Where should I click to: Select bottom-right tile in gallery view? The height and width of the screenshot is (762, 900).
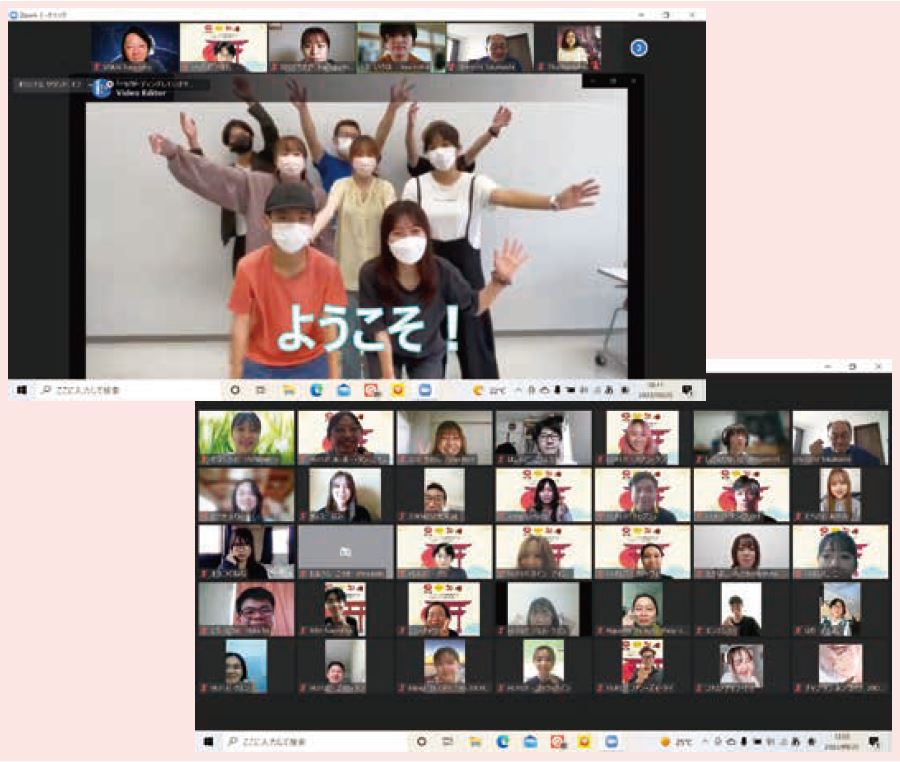[840, 668]
